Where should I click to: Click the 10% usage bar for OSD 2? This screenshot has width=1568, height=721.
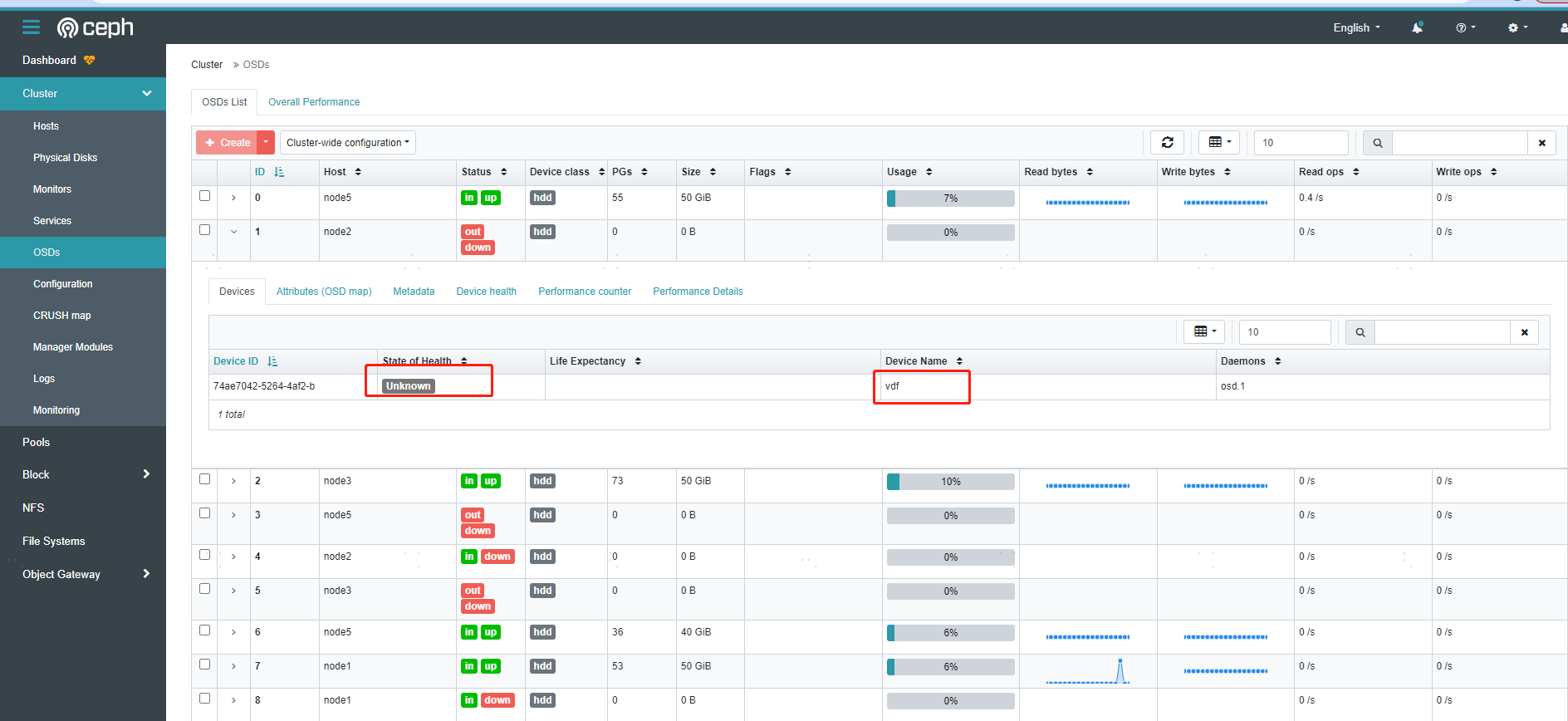951,482
